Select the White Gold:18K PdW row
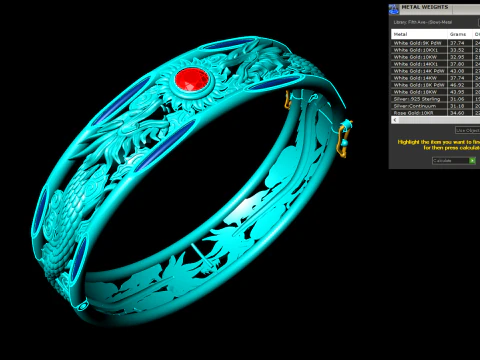This screenshot has width=480, height=360. click(435, 85)
